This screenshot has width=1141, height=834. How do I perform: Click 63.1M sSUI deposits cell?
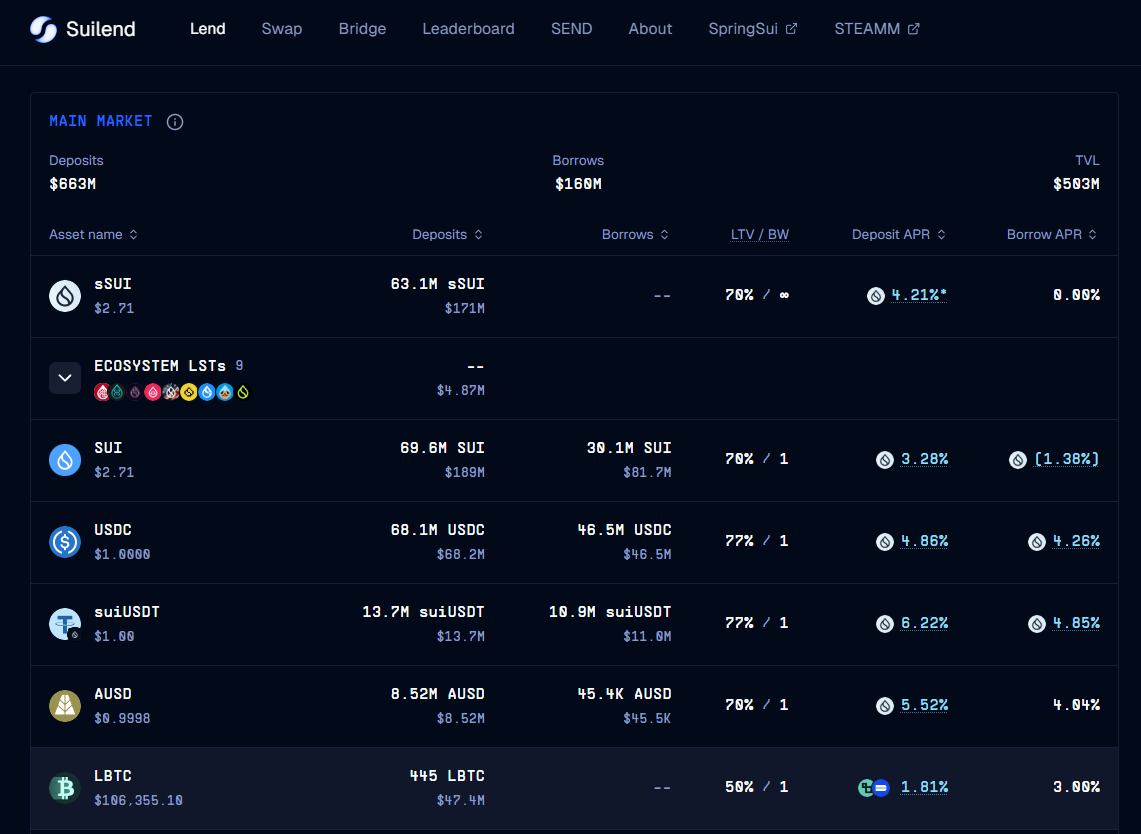(x=437, y=284)
